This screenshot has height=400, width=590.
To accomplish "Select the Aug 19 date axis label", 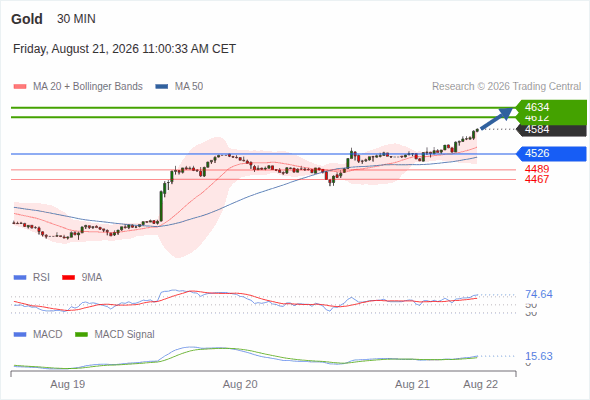I will point(68,384).
